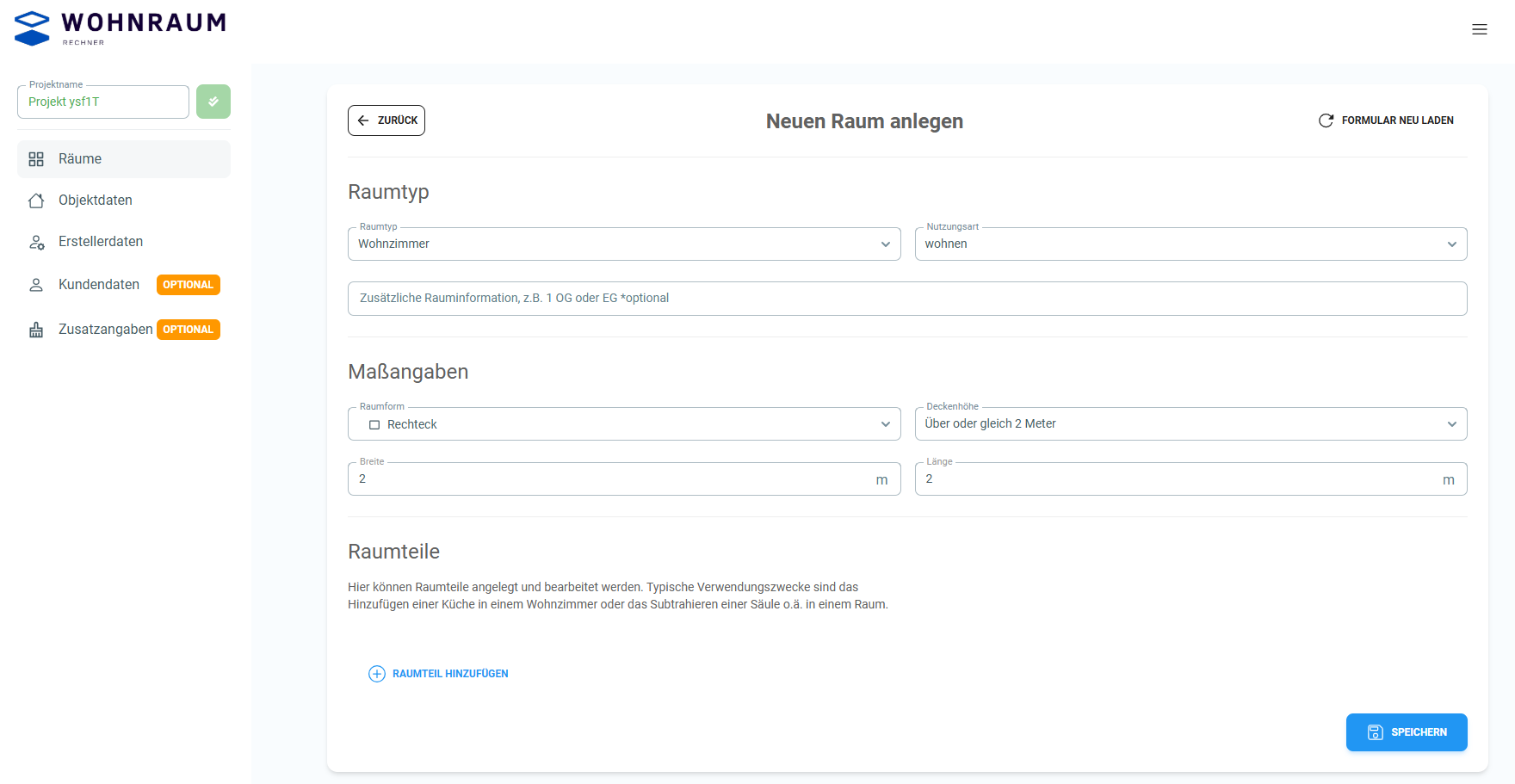Focus the Projektname input field

point(103,102)
